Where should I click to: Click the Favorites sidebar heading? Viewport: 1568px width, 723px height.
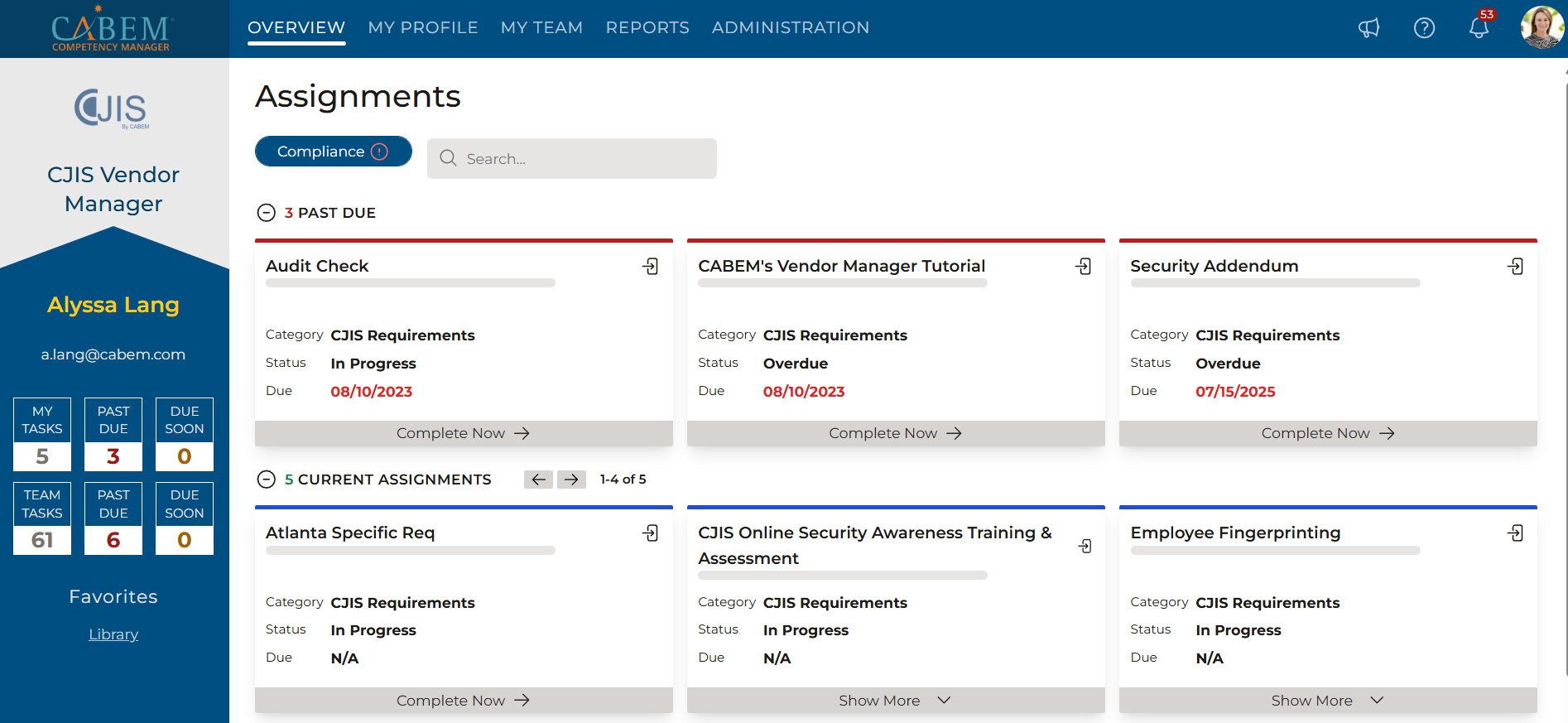(113, 596)
